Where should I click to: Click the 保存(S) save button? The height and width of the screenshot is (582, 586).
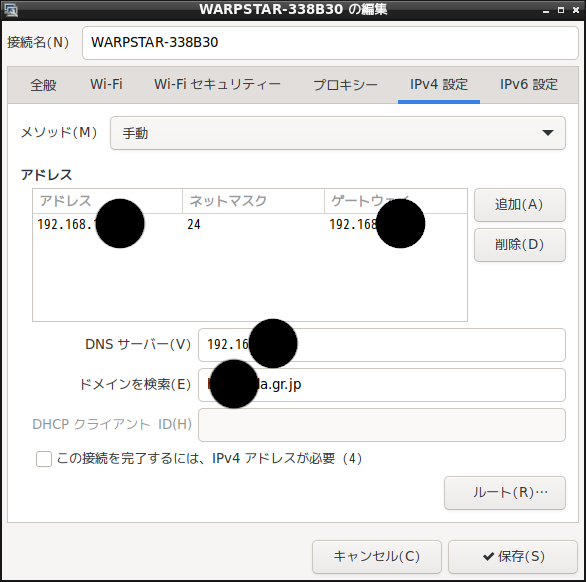513,557
